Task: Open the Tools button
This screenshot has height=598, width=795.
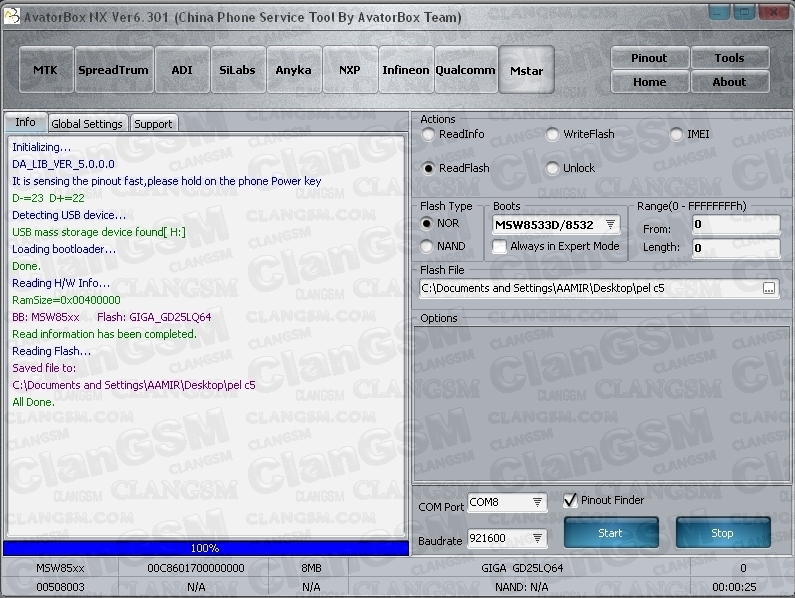Action: 730,58
